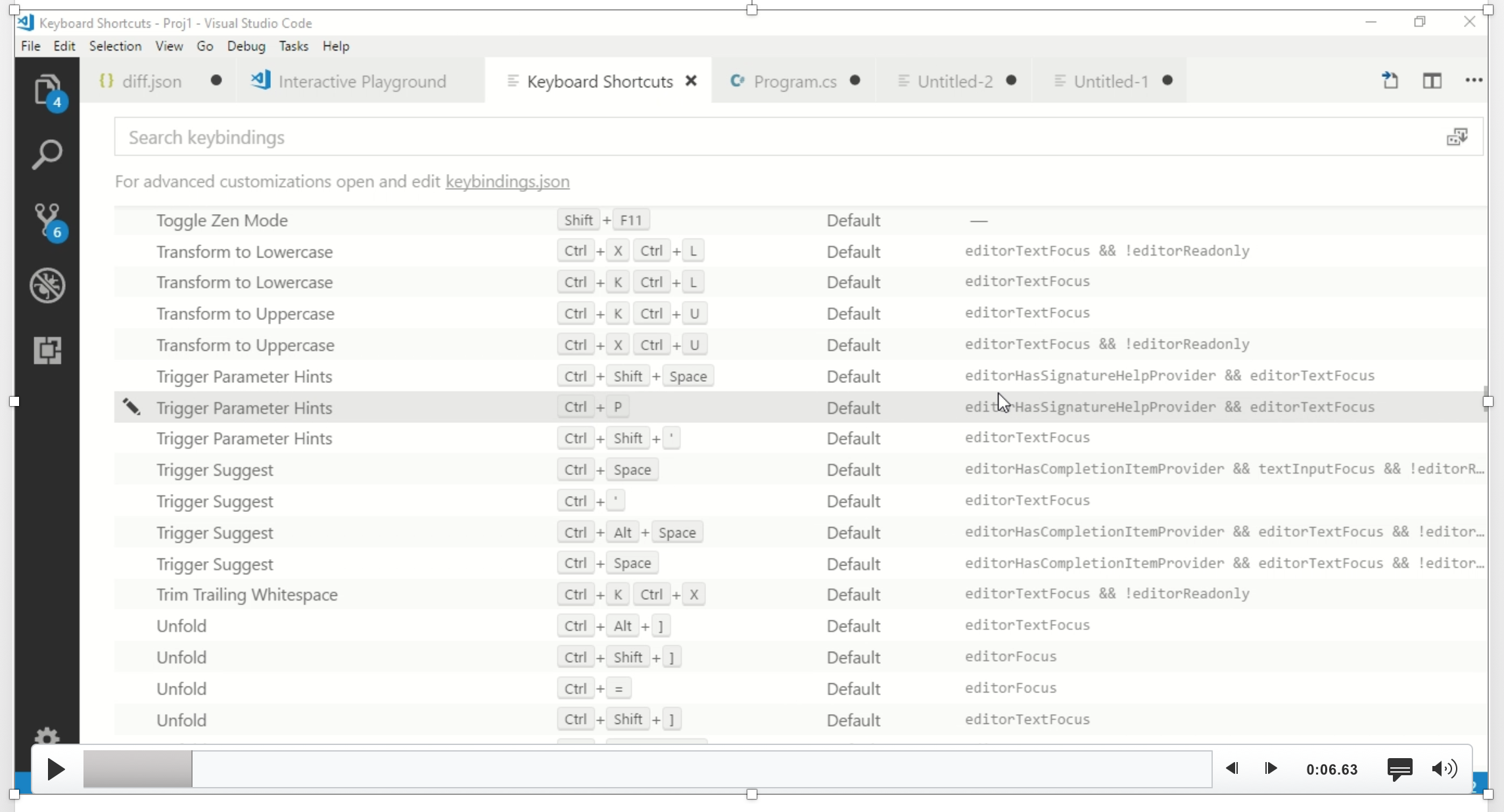Edit the highlighted Trigger Parameter Hints keybinding pencil
1504x812 pixels.
tap(131, 407)
